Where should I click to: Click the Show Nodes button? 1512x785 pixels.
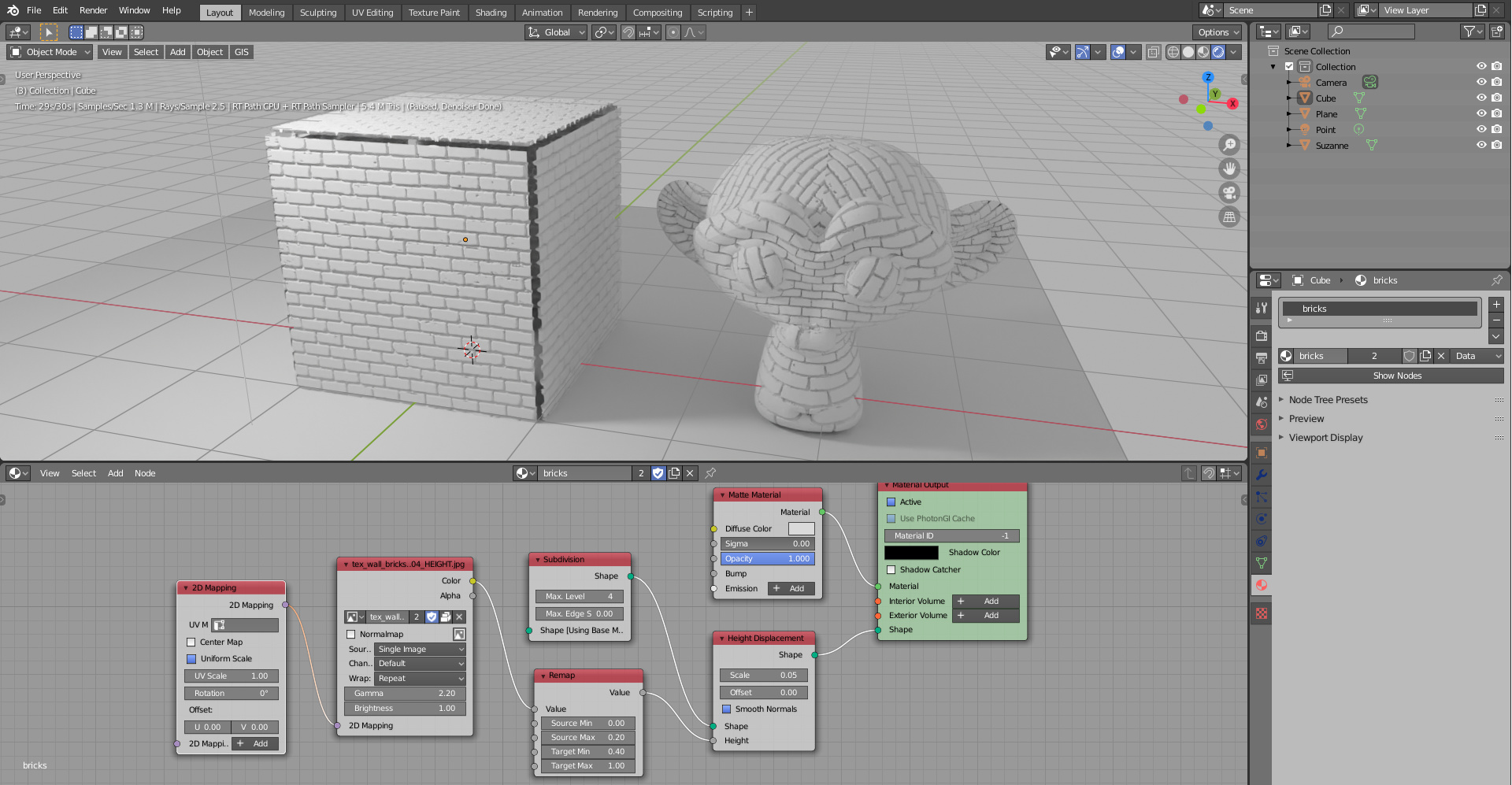pos(1396,376)
